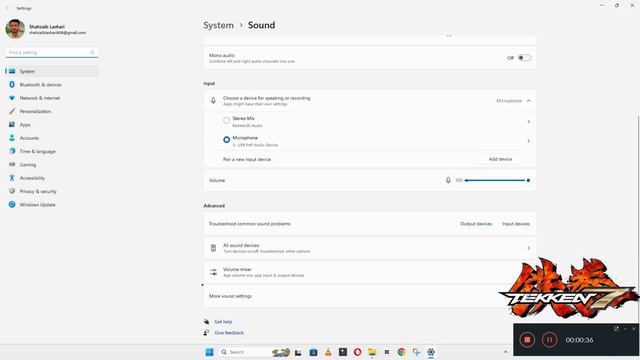Viewport: 640px width, 360px height.
Task: Mute microphone using icon beside Volume slider
Action: click(x=448, y=180)
